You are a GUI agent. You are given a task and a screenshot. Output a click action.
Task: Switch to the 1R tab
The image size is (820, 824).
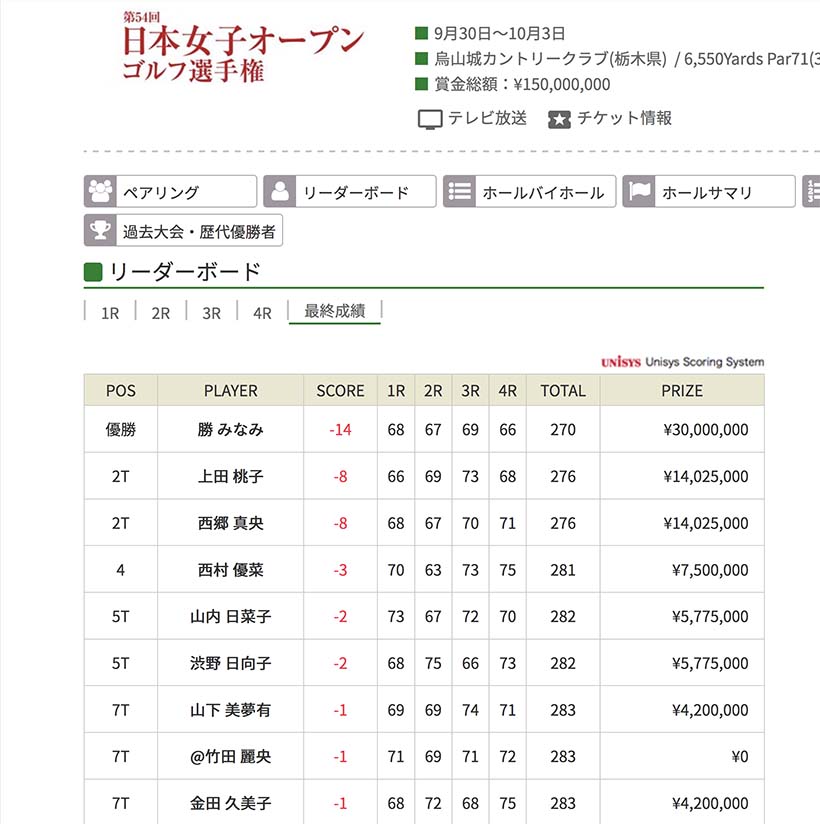tap(110, 313)
